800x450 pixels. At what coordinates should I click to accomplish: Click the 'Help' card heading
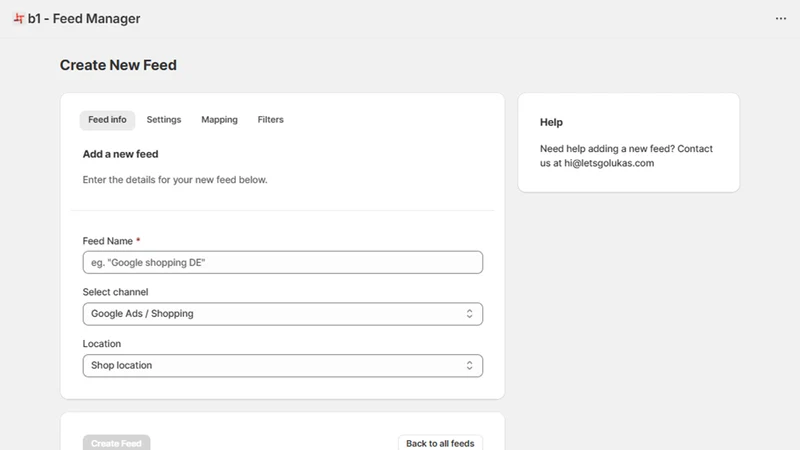click(x=551, y=122)
